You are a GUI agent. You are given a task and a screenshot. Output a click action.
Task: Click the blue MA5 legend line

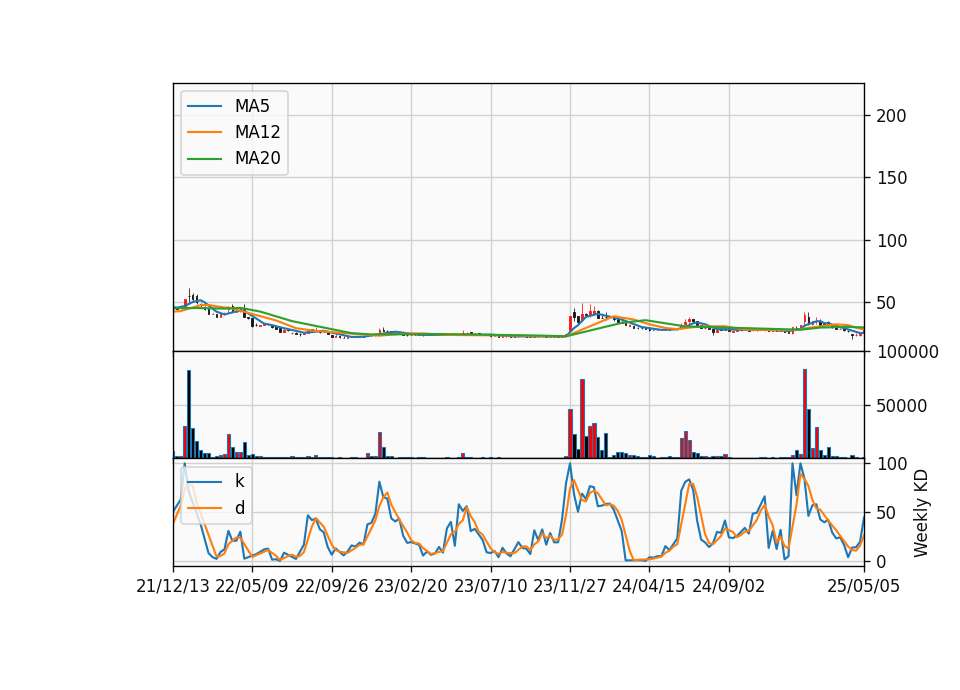(x=204, y=107)
